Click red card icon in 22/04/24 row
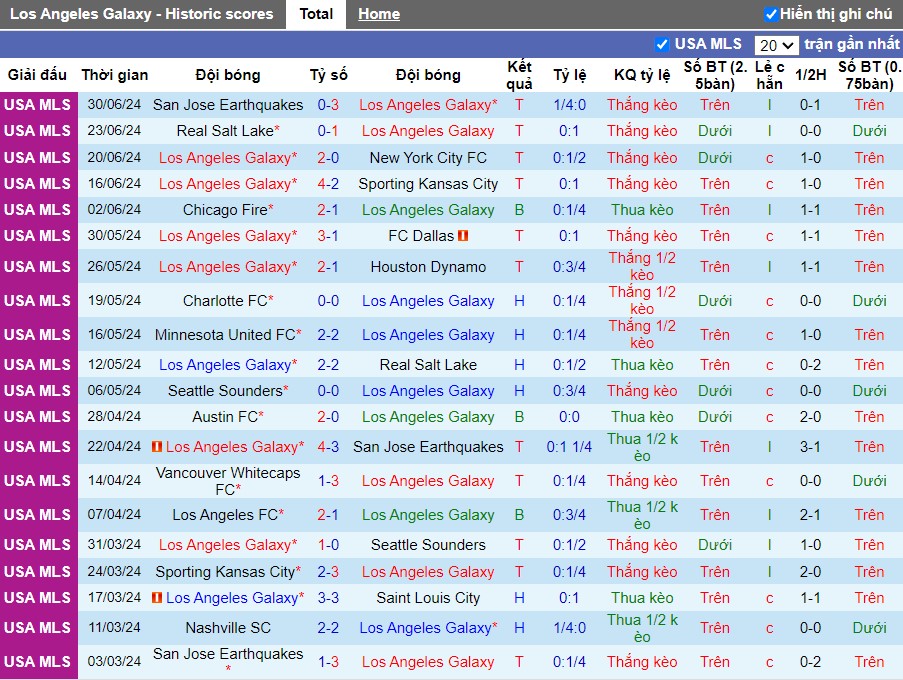Image resolution: width=903 pixels, height=680 pixels. coord(157,446)
